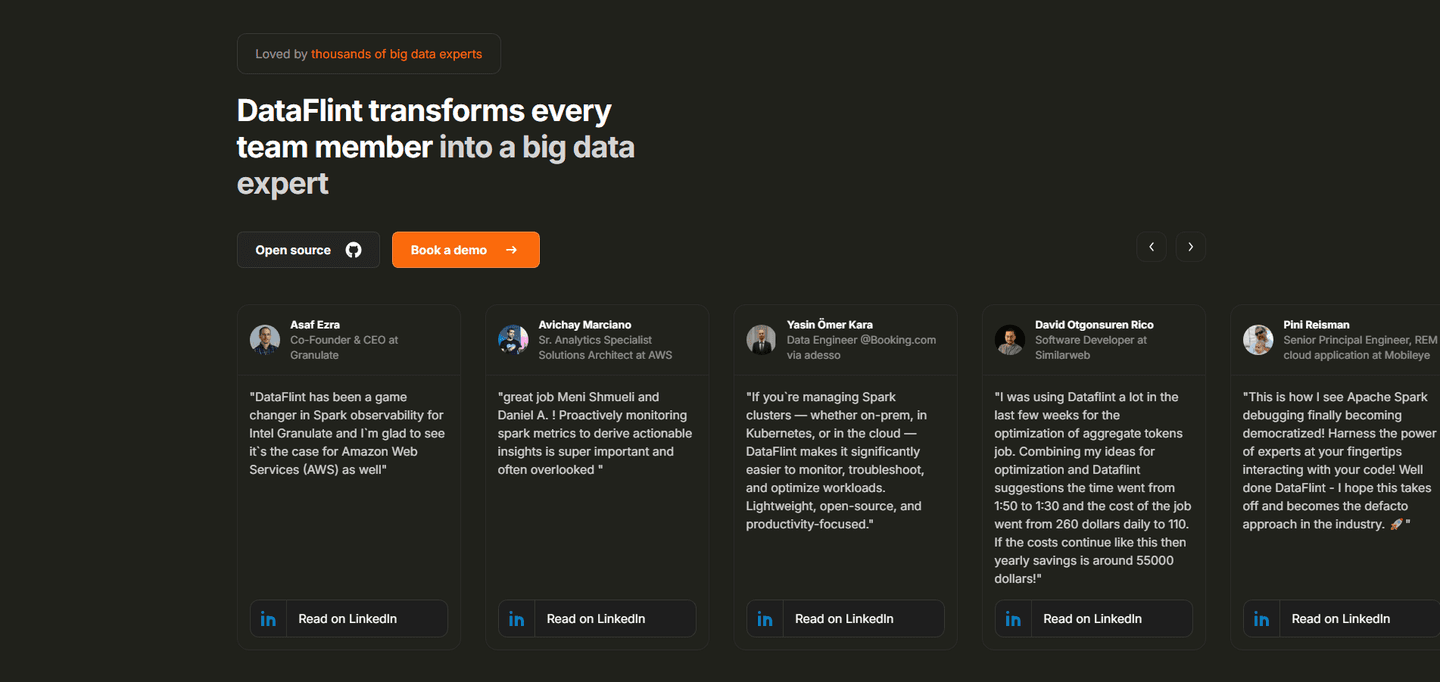Viewport: 1440px width, 682px height.
Task: Advance testimonials with the right chevron
Action: pos(1190,247)
